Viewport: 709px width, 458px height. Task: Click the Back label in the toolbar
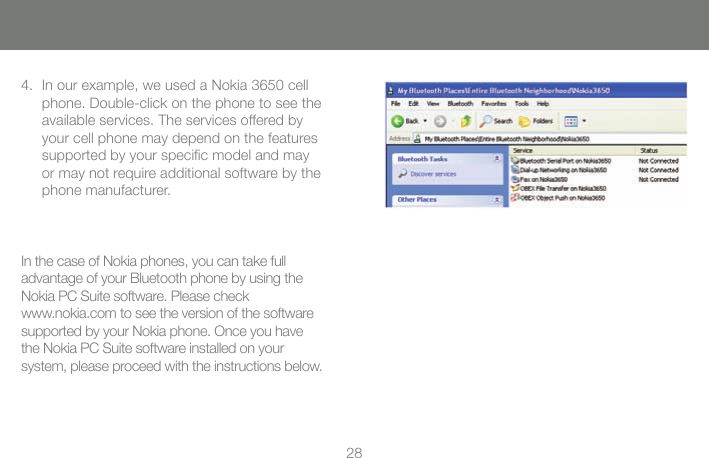click(x=412, y=121)
